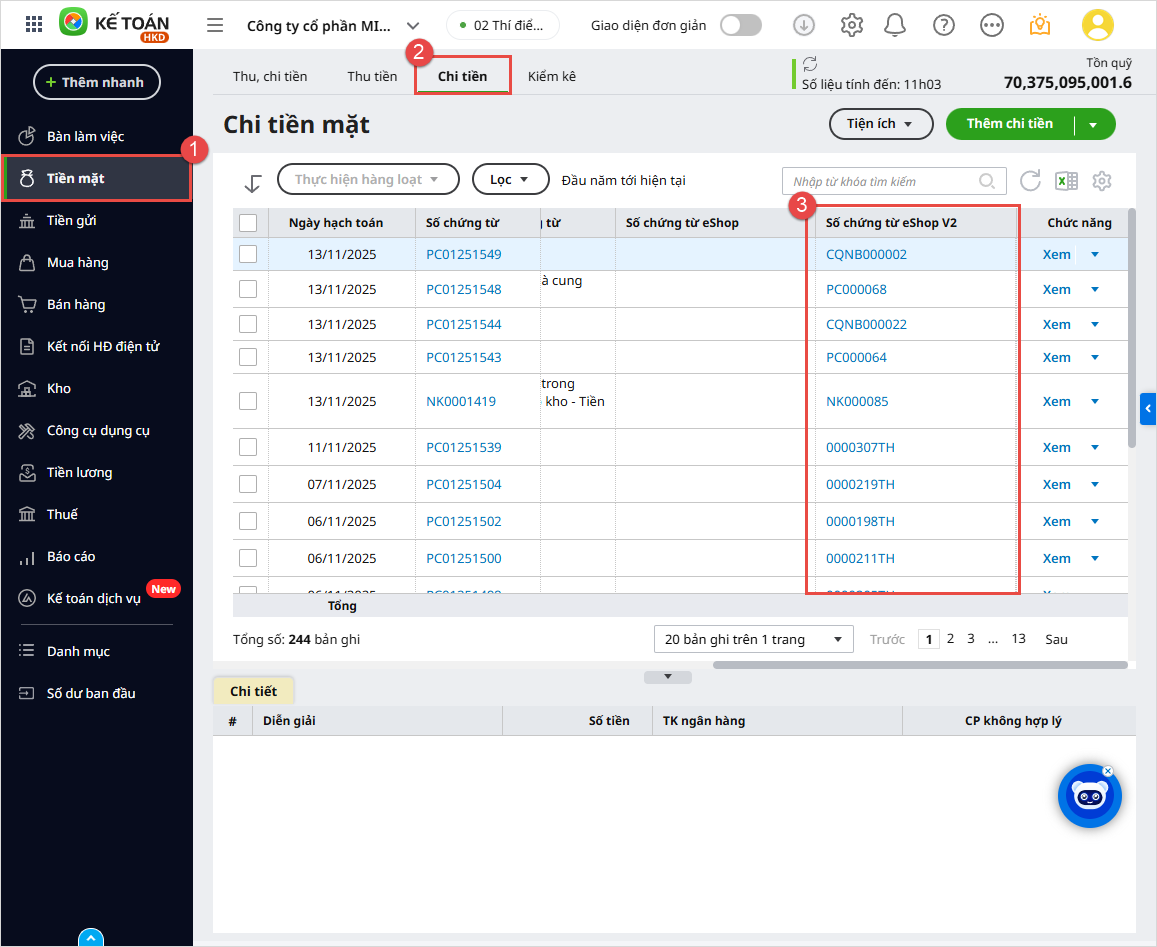1157x947 pixels.
Task: Open Mua hàng in the sidebar
Action: tap(77, 262)
